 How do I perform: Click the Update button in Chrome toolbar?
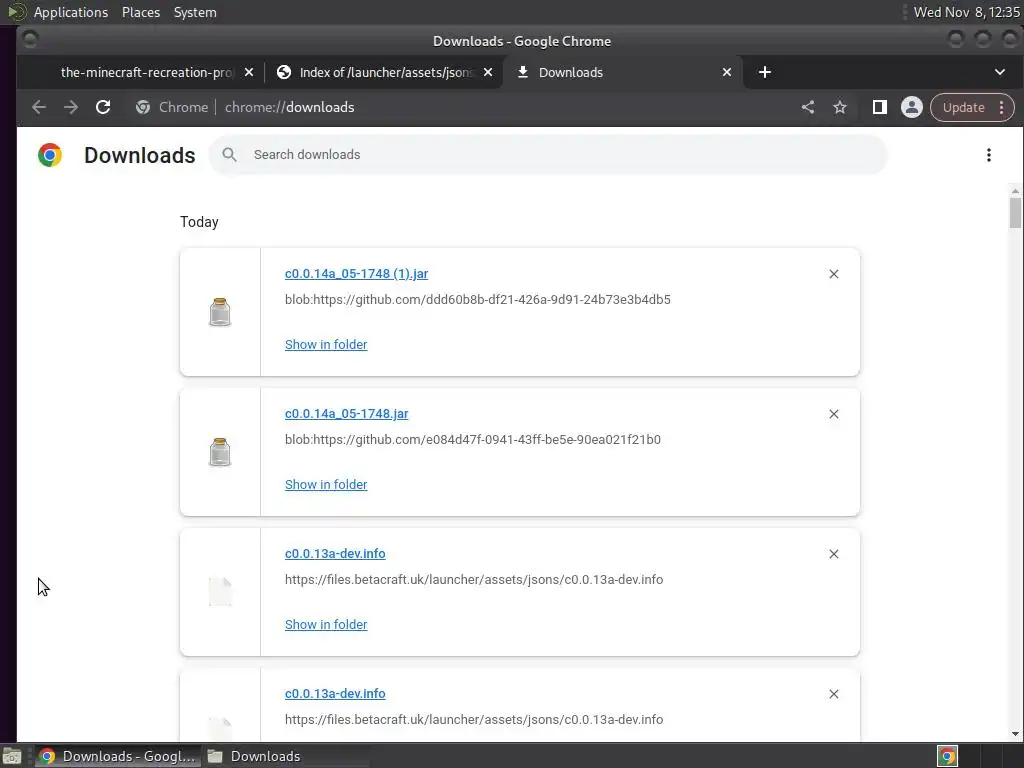point(963,107)
